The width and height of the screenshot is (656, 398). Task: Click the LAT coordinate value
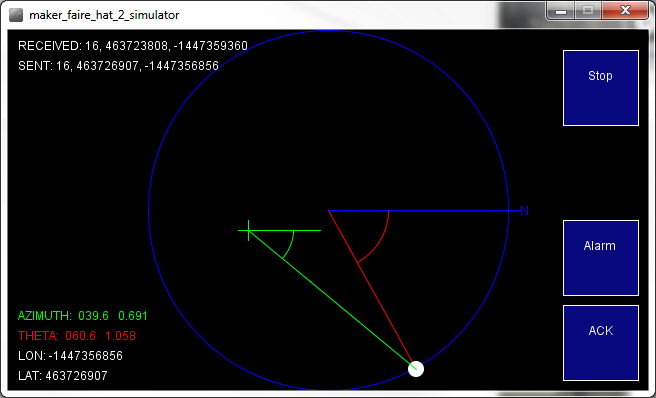(x=63, y=376)
